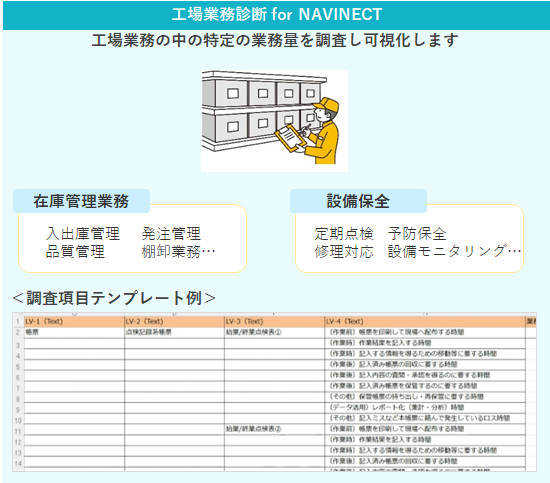
Task: Click row 10 cell about ロス時間
Action: pos(425,418)
